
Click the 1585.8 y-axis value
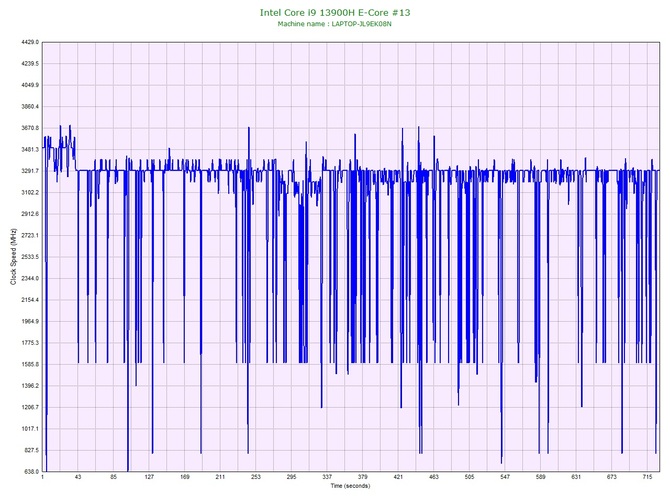30,364
